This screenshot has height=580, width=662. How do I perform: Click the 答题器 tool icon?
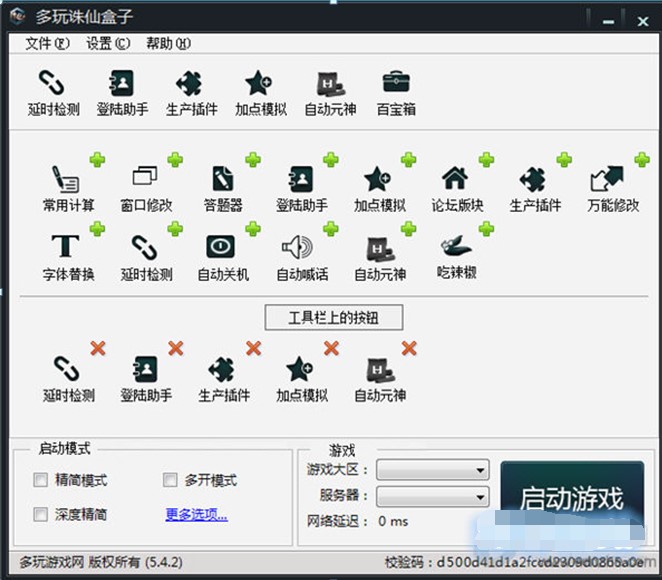coord(223,179)
